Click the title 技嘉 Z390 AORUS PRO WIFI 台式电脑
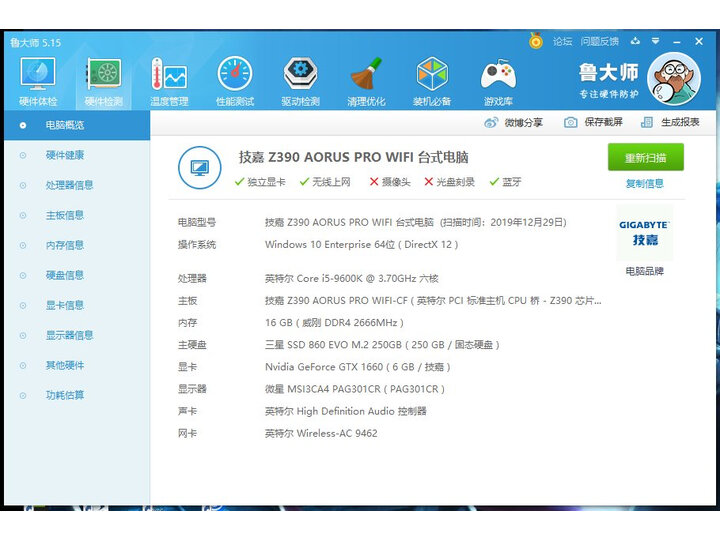This screenshot has width=720, height=540. click(354, 158)
